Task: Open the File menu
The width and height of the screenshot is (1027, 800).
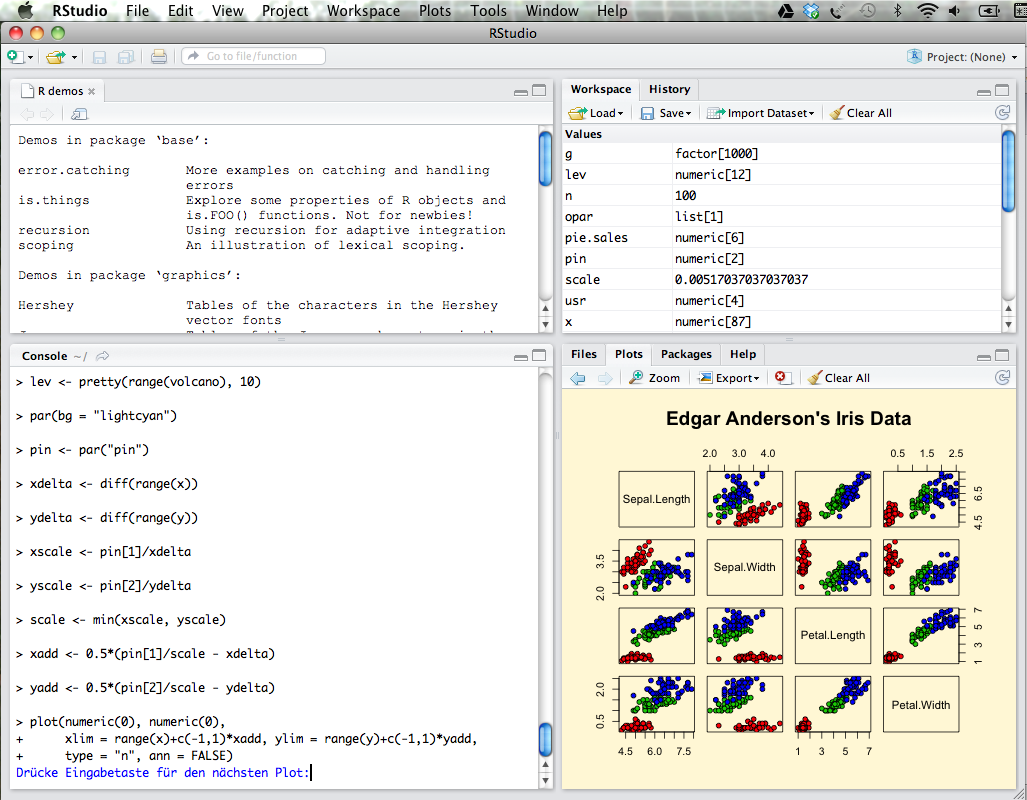Action: pos(138,11)
